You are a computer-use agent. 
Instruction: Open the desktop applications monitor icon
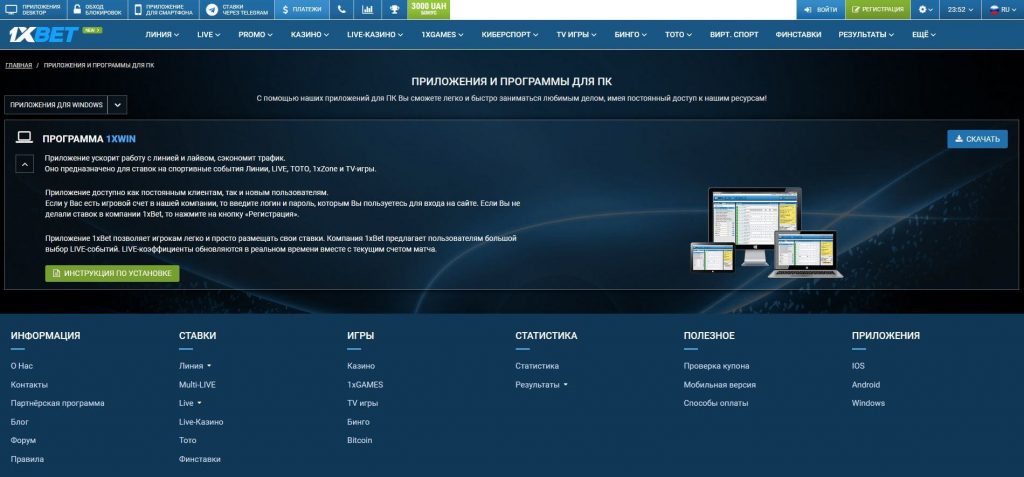coord(11,10)
